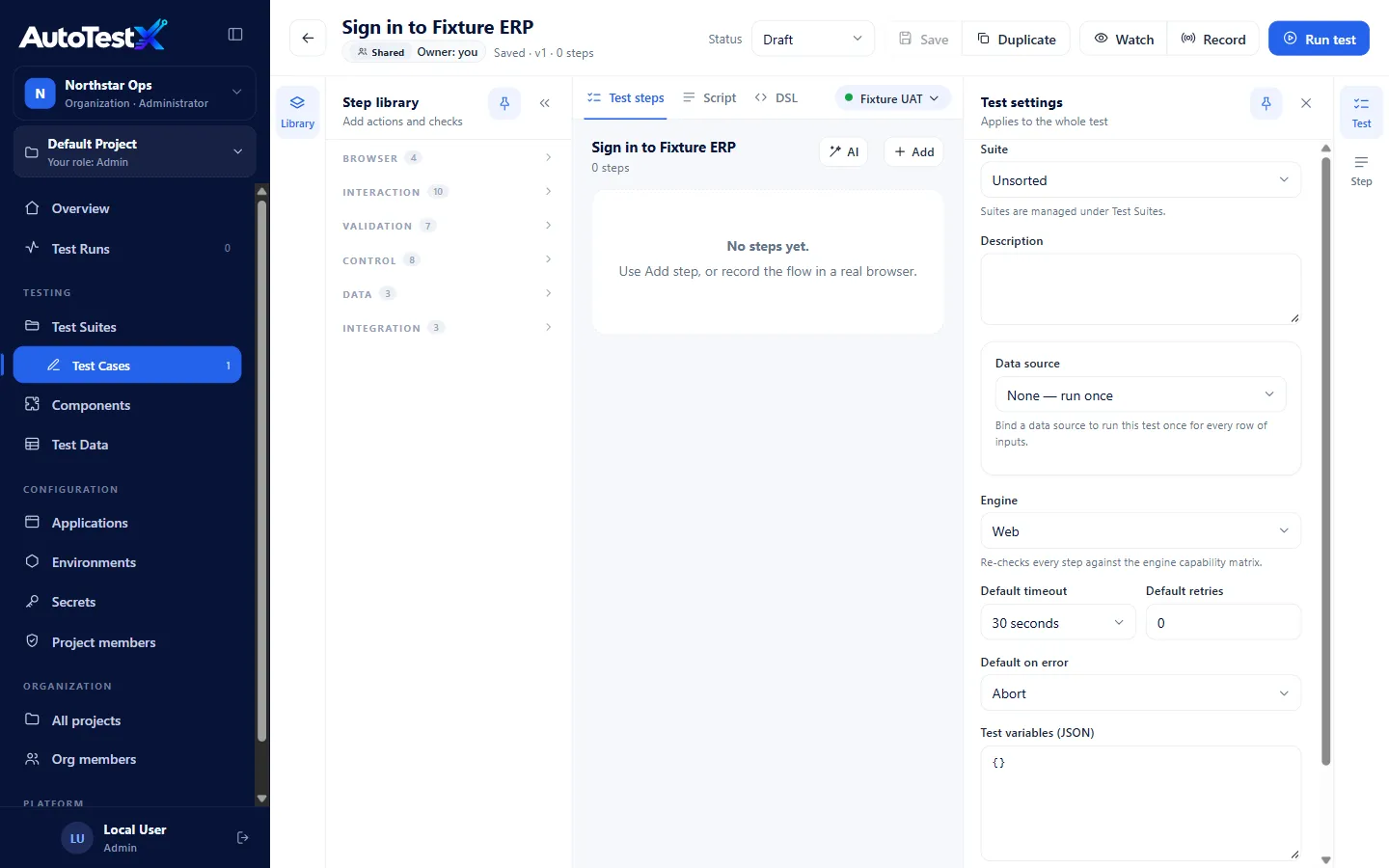Viewport: 1389px width, 868px height.
Task: Open the Fixture UAT environment dropdown
Action: tap(892, 98)
